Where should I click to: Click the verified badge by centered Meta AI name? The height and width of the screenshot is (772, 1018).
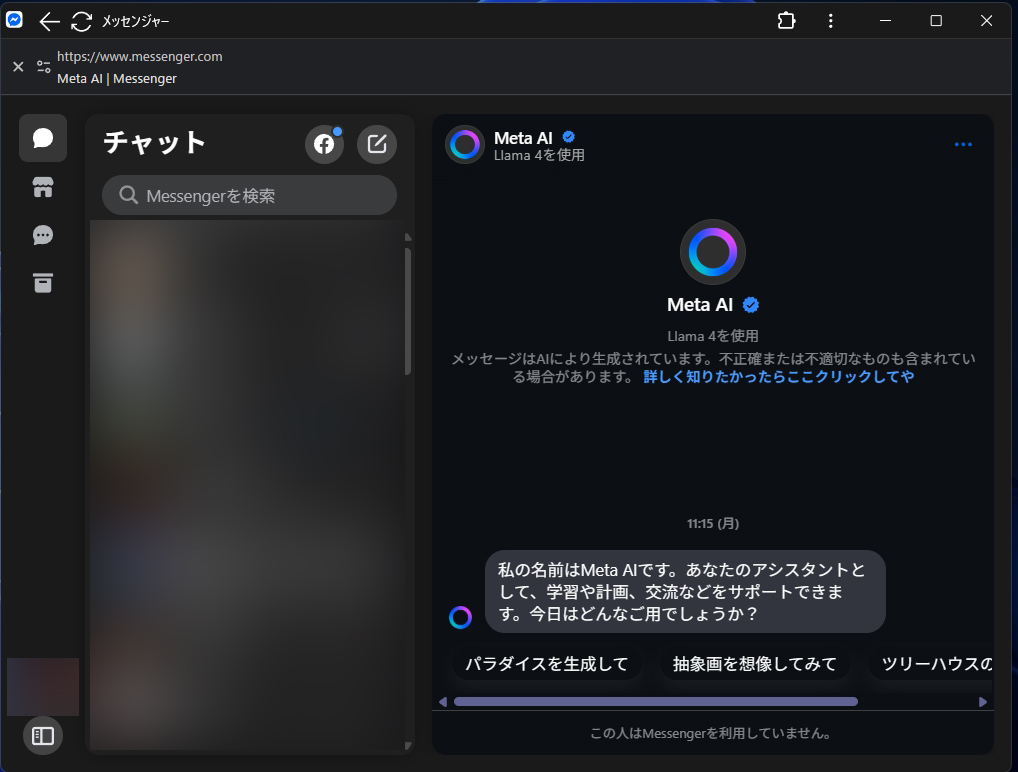pyautogui.click(x=751, y=305)
